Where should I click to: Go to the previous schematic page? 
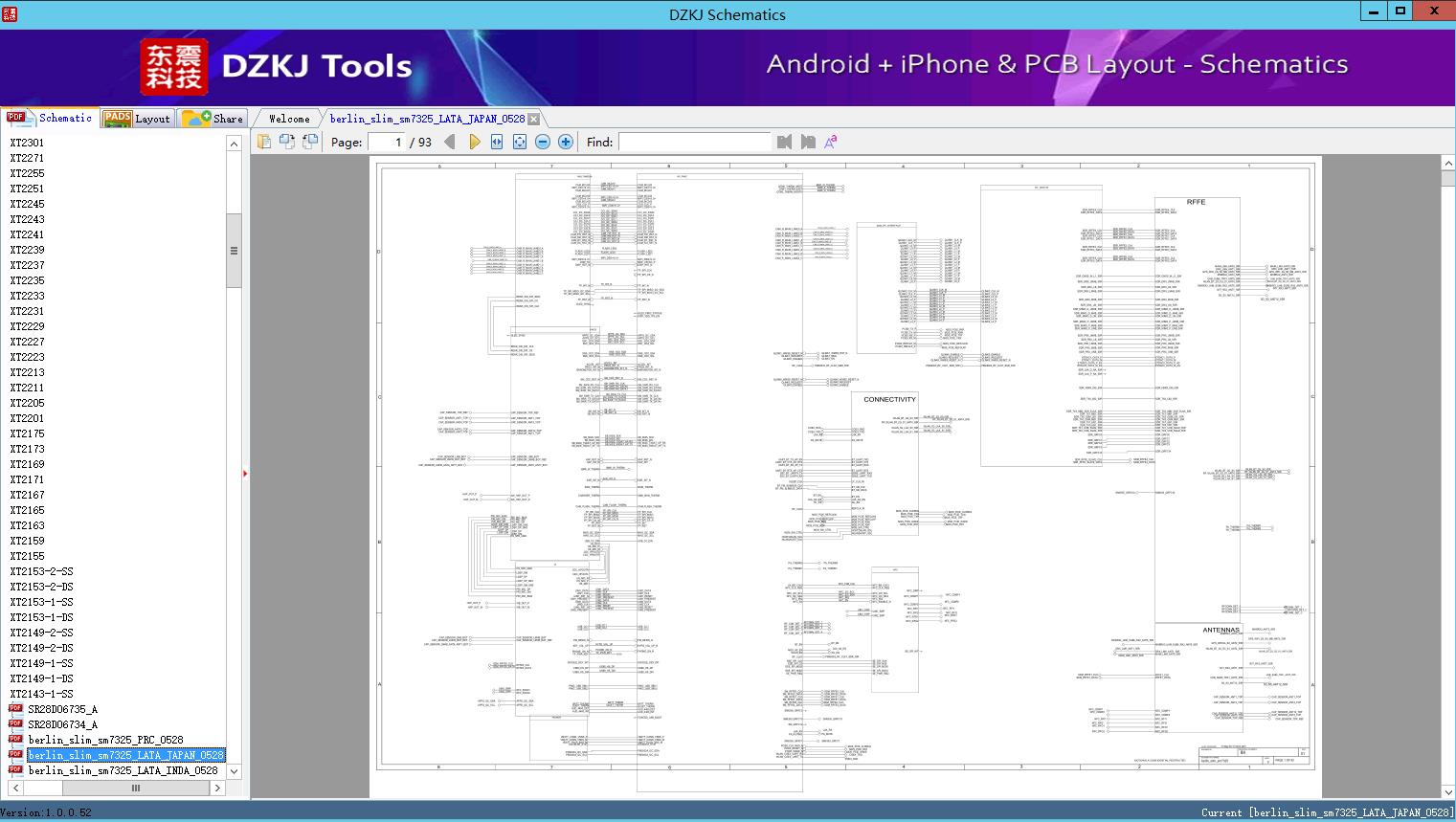[450, 142]
